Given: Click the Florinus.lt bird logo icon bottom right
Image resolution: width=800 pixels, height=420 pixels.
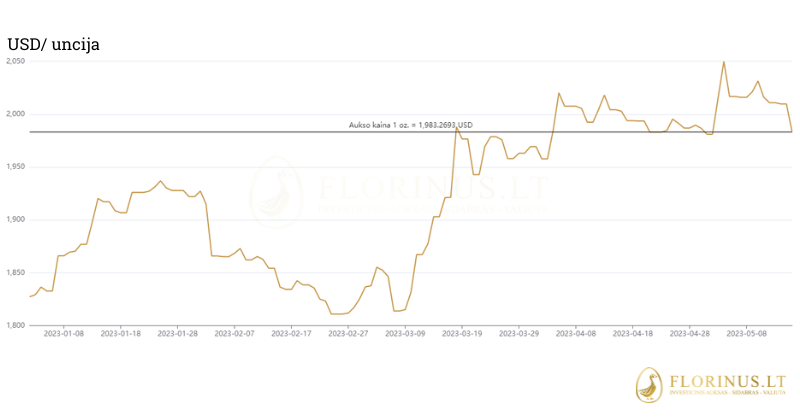Looking at the screenshot, I should [652, 385].
